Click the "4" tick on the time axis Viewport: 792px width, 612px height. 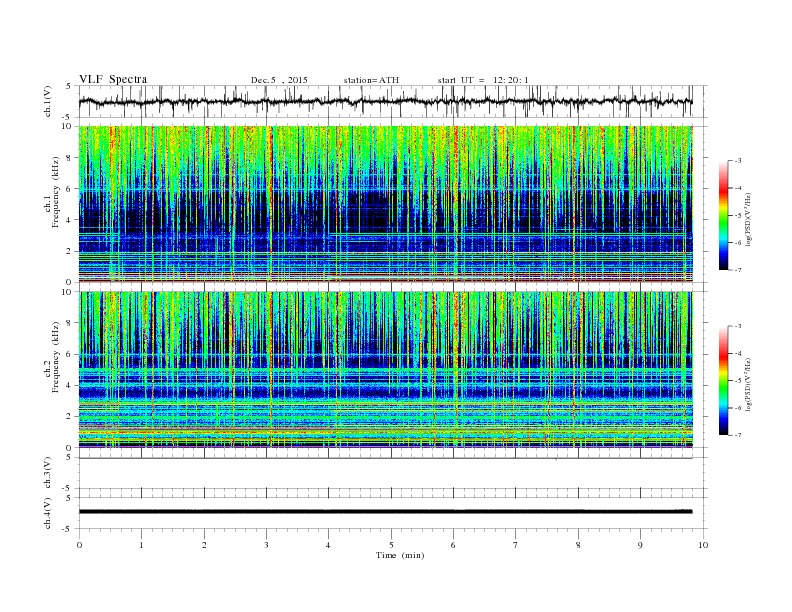pos(328,545)
